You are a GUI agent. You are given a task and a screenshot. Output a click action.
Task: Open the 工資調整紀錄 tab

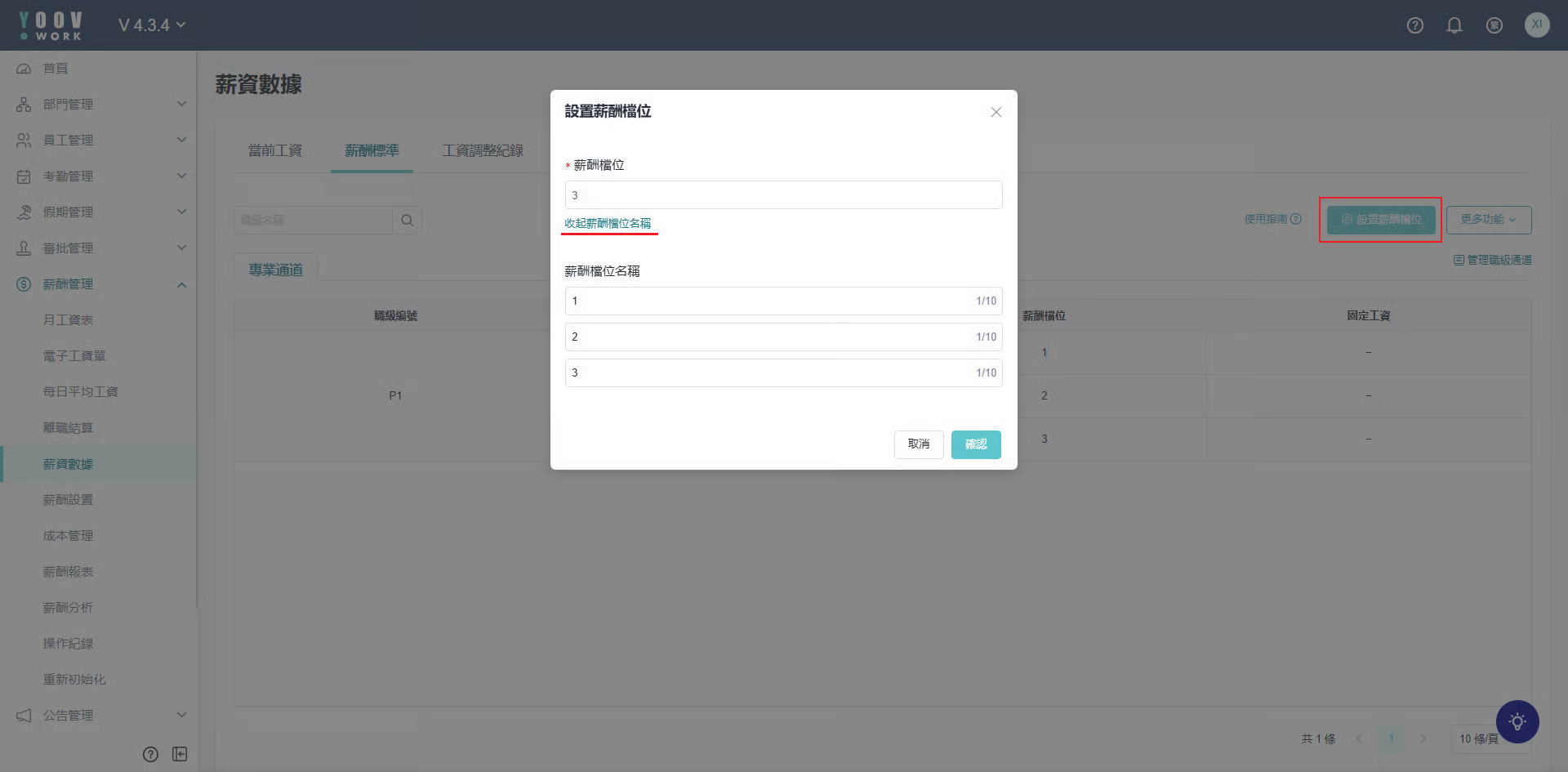(483, 150)
